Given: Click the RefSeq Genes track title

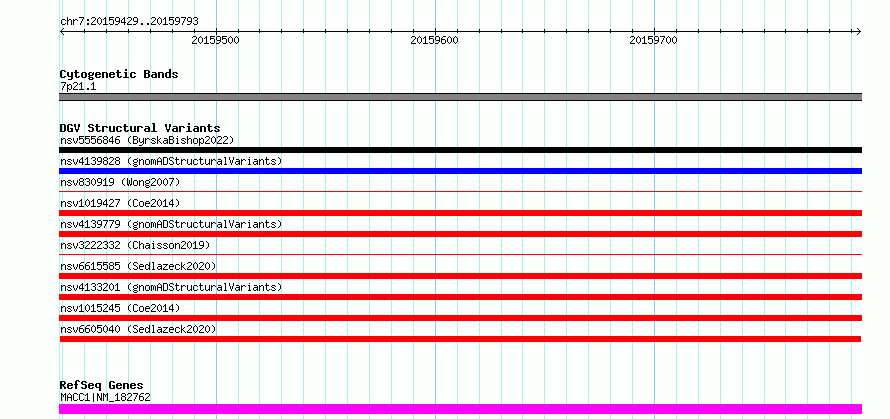Looking at the screenshot, I should tap(101, 386).
